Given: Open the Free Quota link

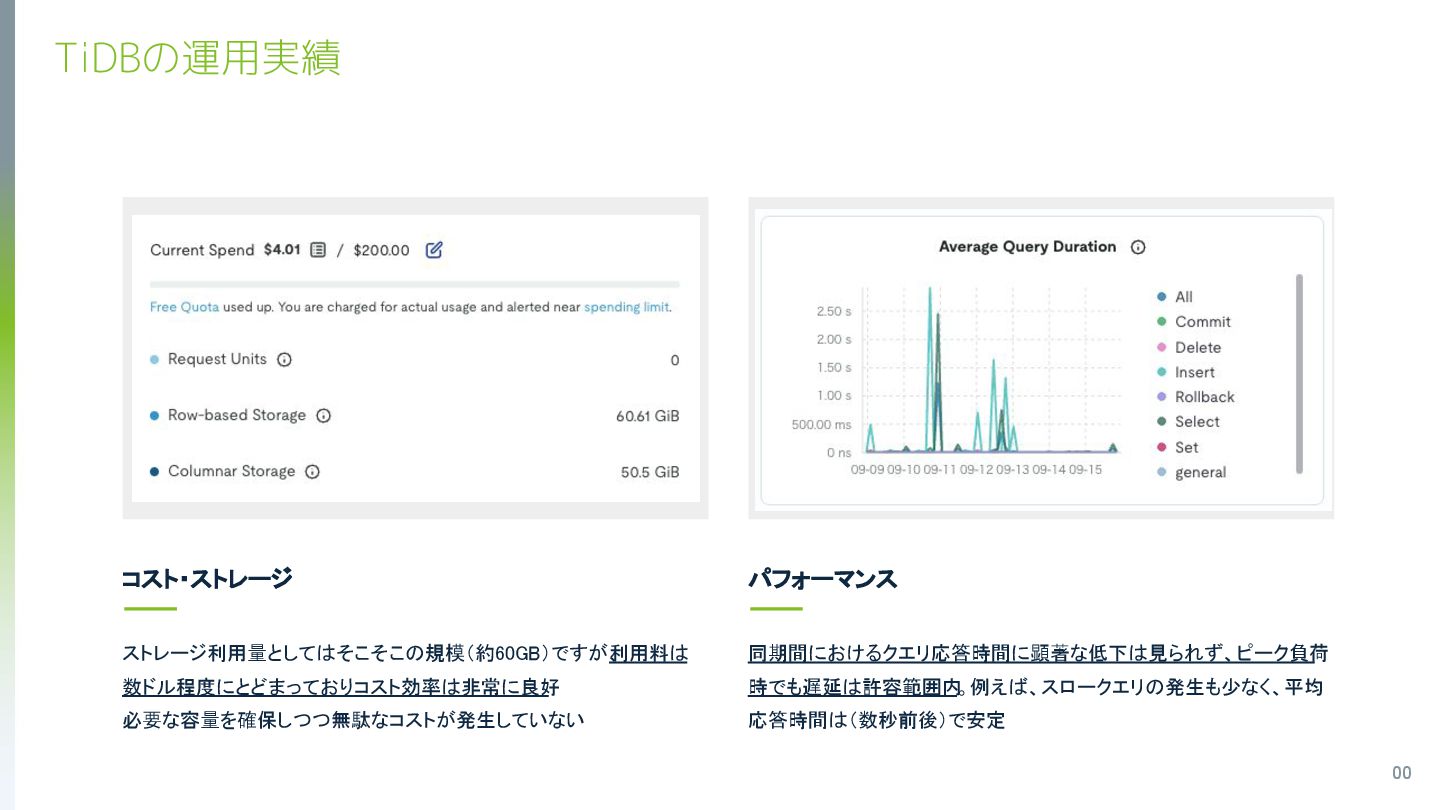Looking at the screenshot, I should point(184,307).
